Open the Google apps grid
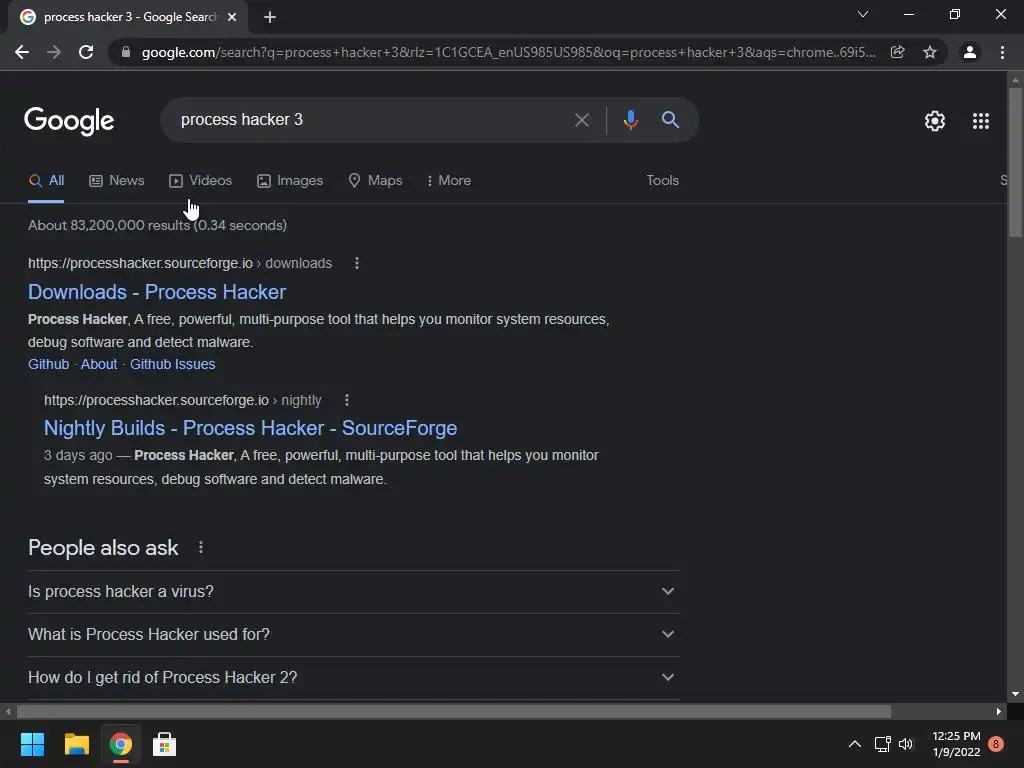Image resolution: width=1024 pixels, height=768 pixels. click(x=981, y=121)
